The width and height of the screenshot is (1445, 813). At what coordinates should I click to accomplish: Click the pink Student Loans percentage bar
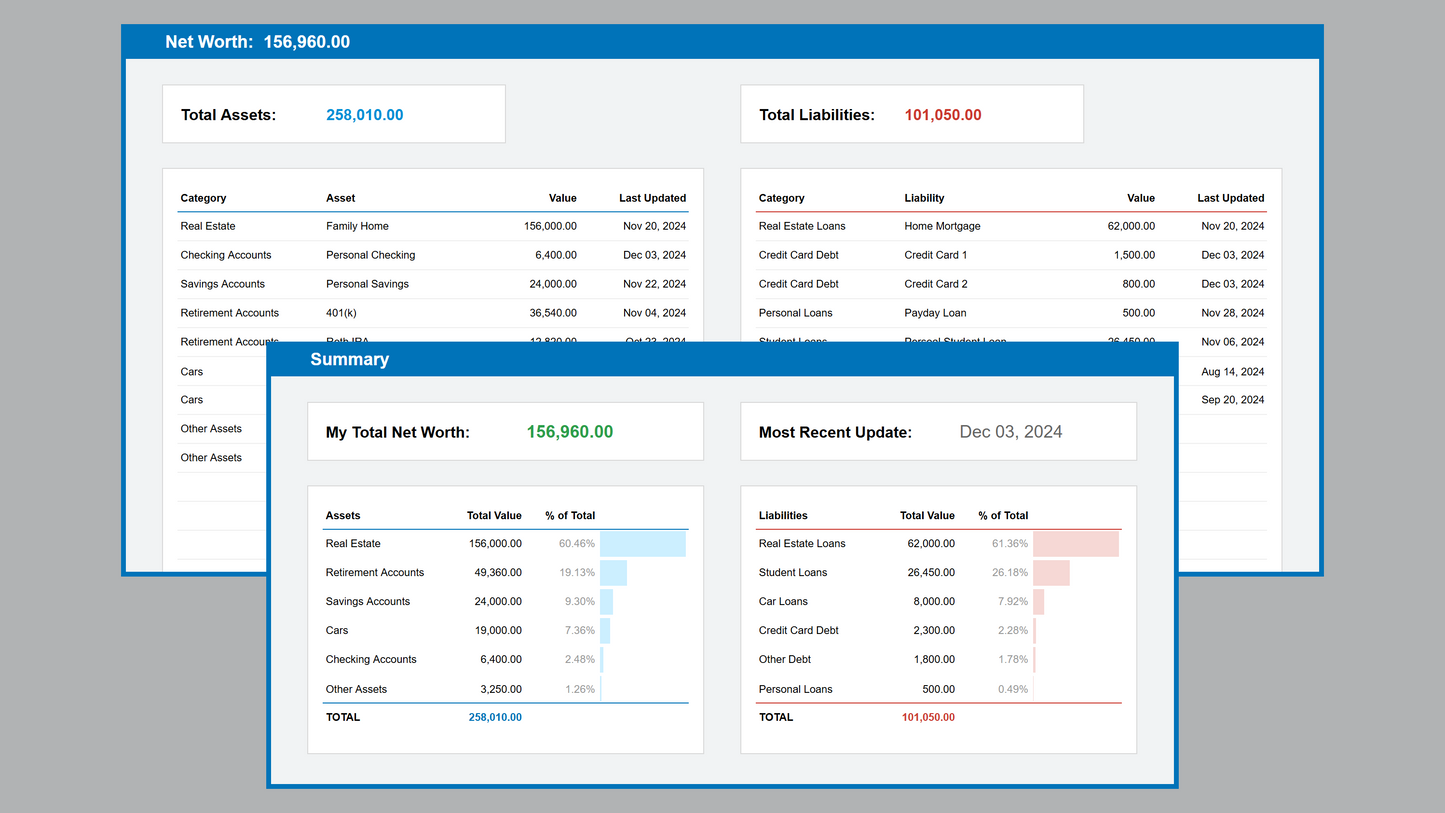(x=1051, y=573)
